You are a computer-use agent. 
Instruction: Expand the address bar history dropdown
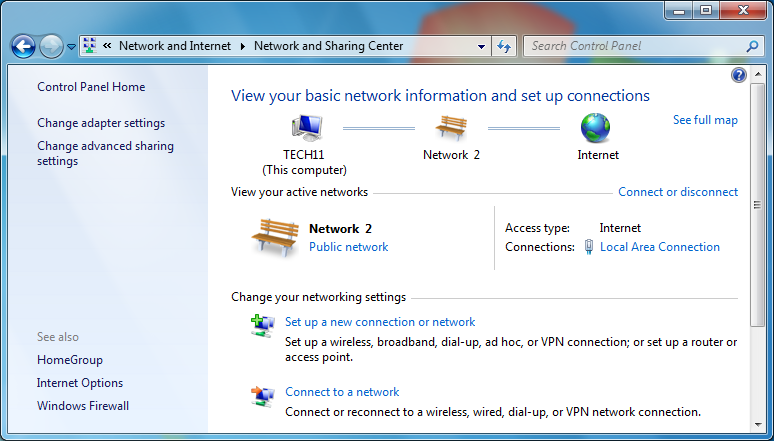(481, 46)
